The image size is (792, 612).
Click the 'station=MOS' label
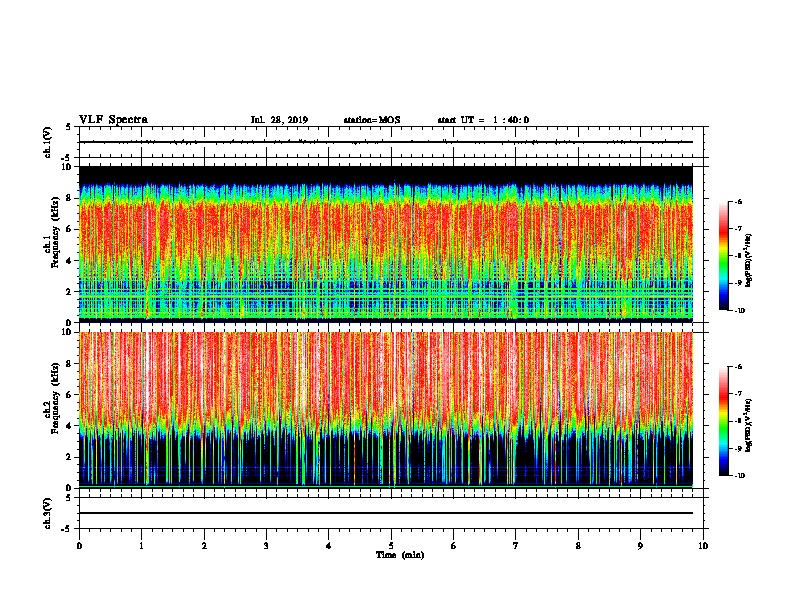pos(372,120)
